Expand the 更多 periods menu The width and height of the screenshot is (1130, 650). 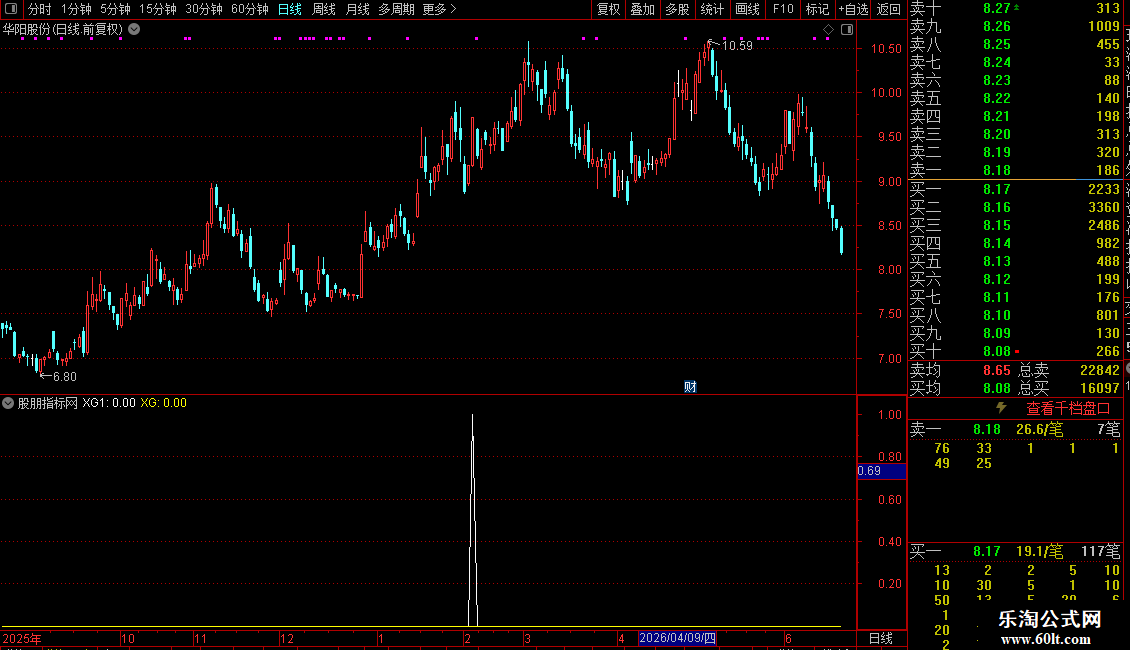[440, 9]
